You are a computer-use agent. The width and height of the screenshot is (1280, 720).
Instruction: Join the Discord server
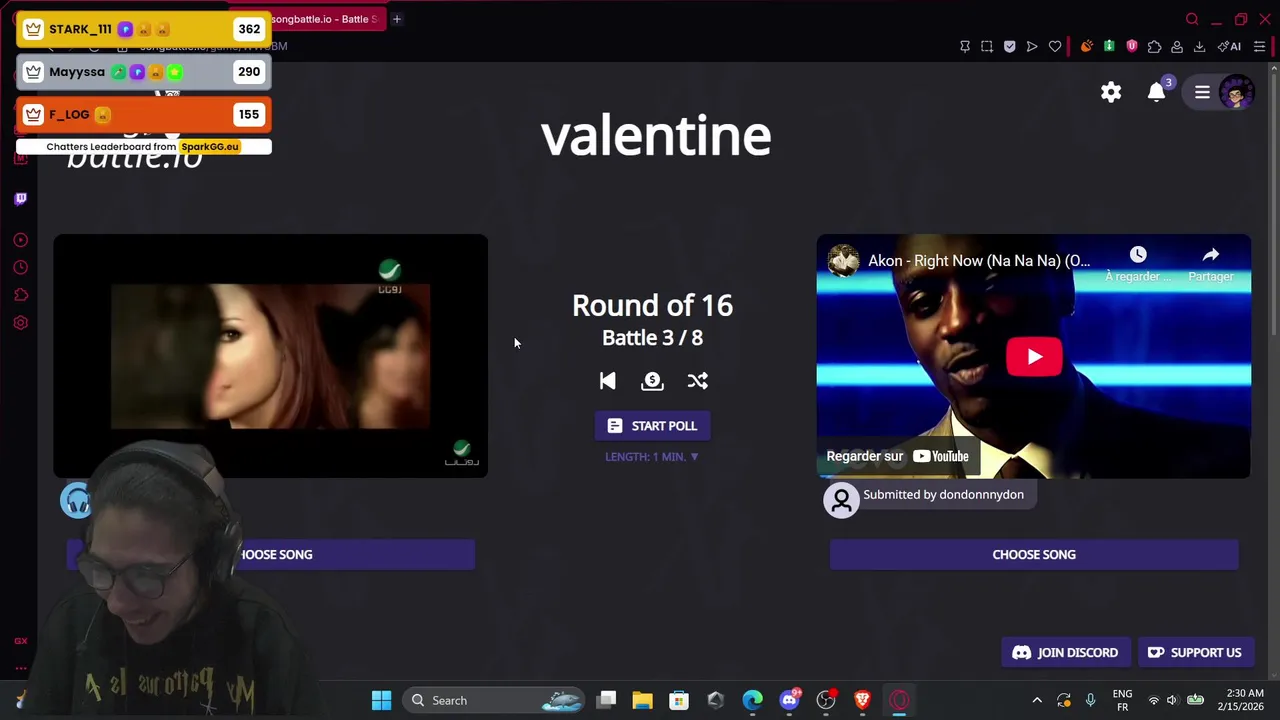pos(1065,652)
